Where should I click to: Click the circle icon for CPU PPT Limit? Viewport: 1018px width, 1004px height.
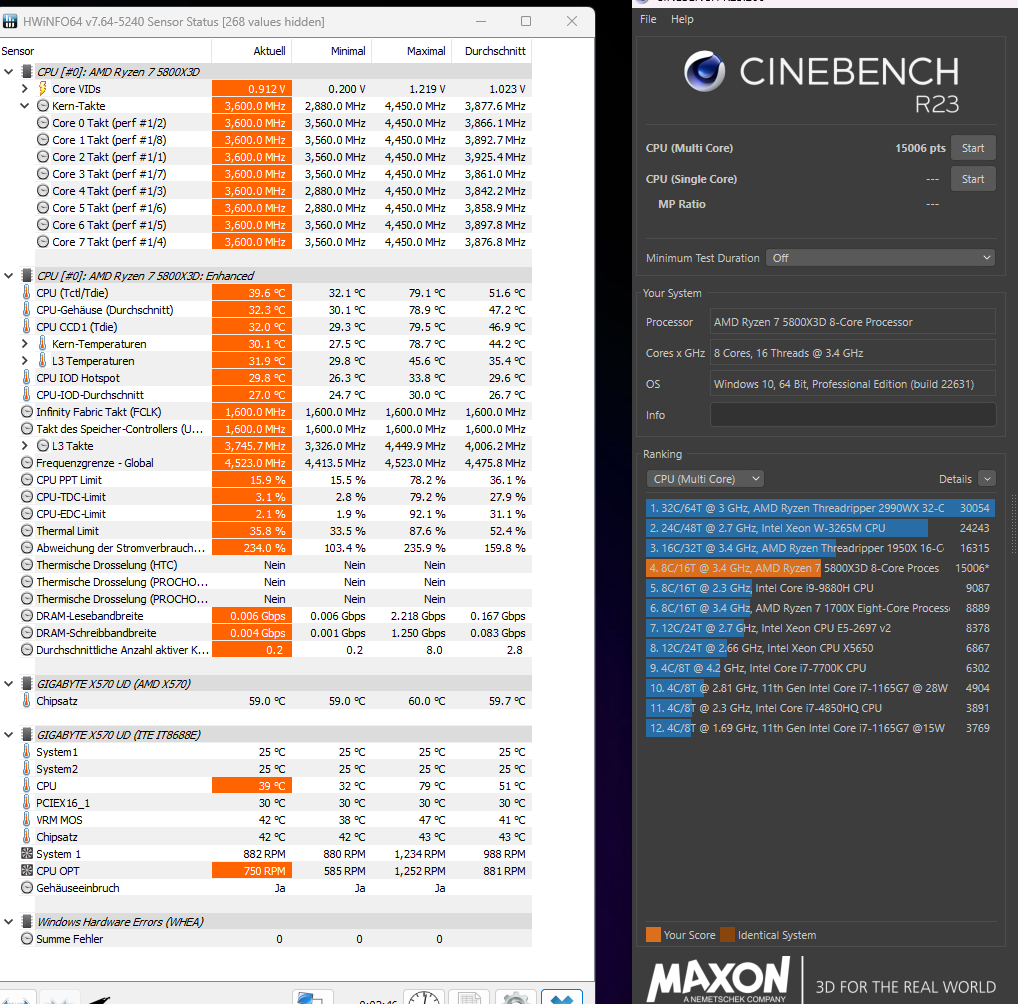[27, 479]
